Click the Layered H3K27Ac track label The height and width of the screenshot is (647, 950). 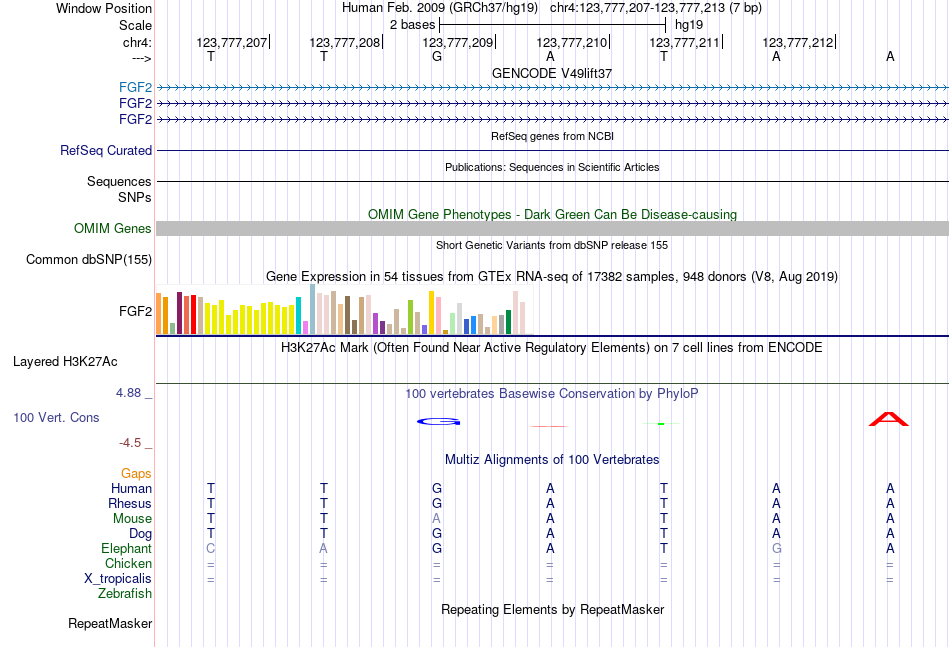point(65,362)
